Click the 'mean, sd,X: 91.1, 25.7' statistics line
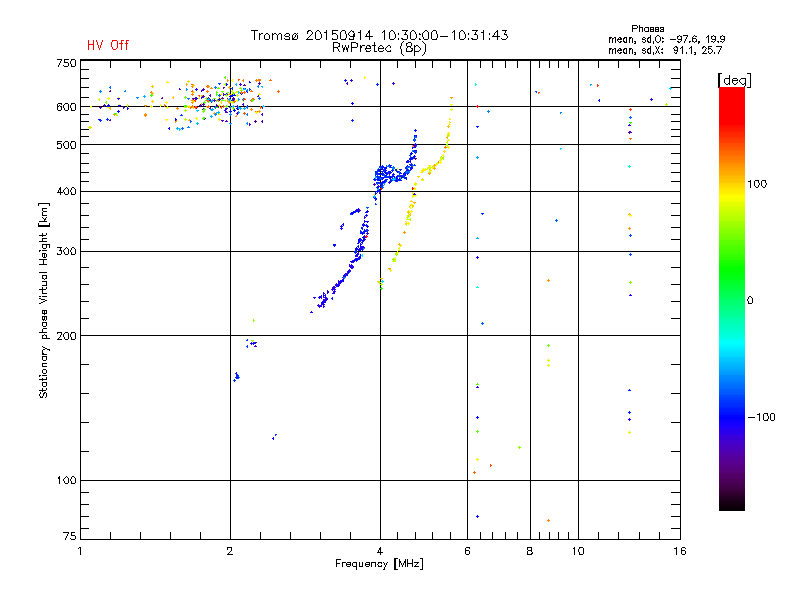This screenshot has width=800, height=600. 665,51
